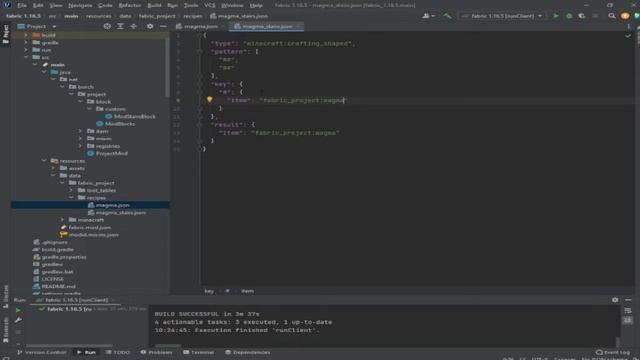Expand the run folder
This screenshot has height=360, width=640.
click(27, 50)
